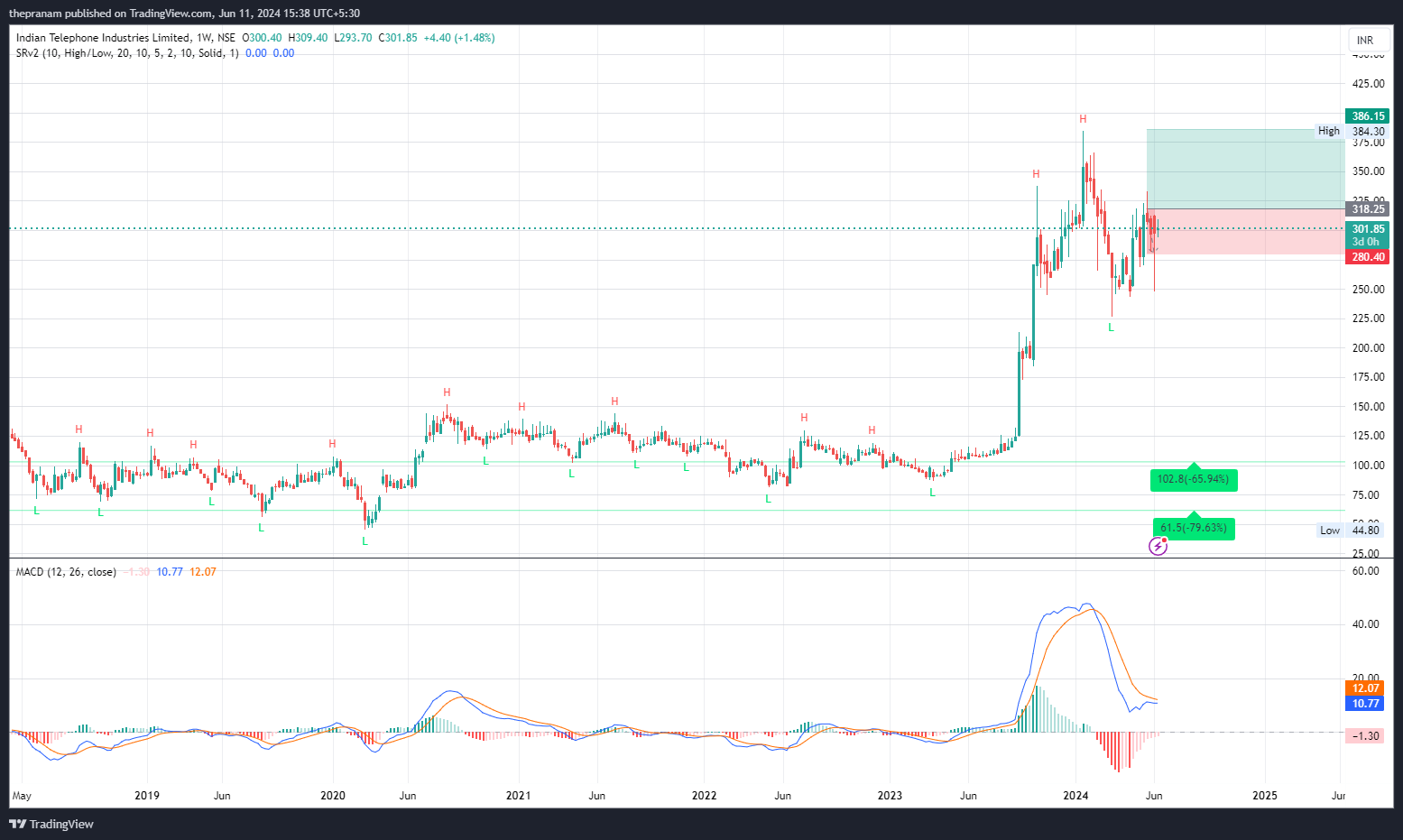Click the 75.00 price scale label
Image resolution: width=1403 pixels, height=840 pixels.
tap(1368, 495)
